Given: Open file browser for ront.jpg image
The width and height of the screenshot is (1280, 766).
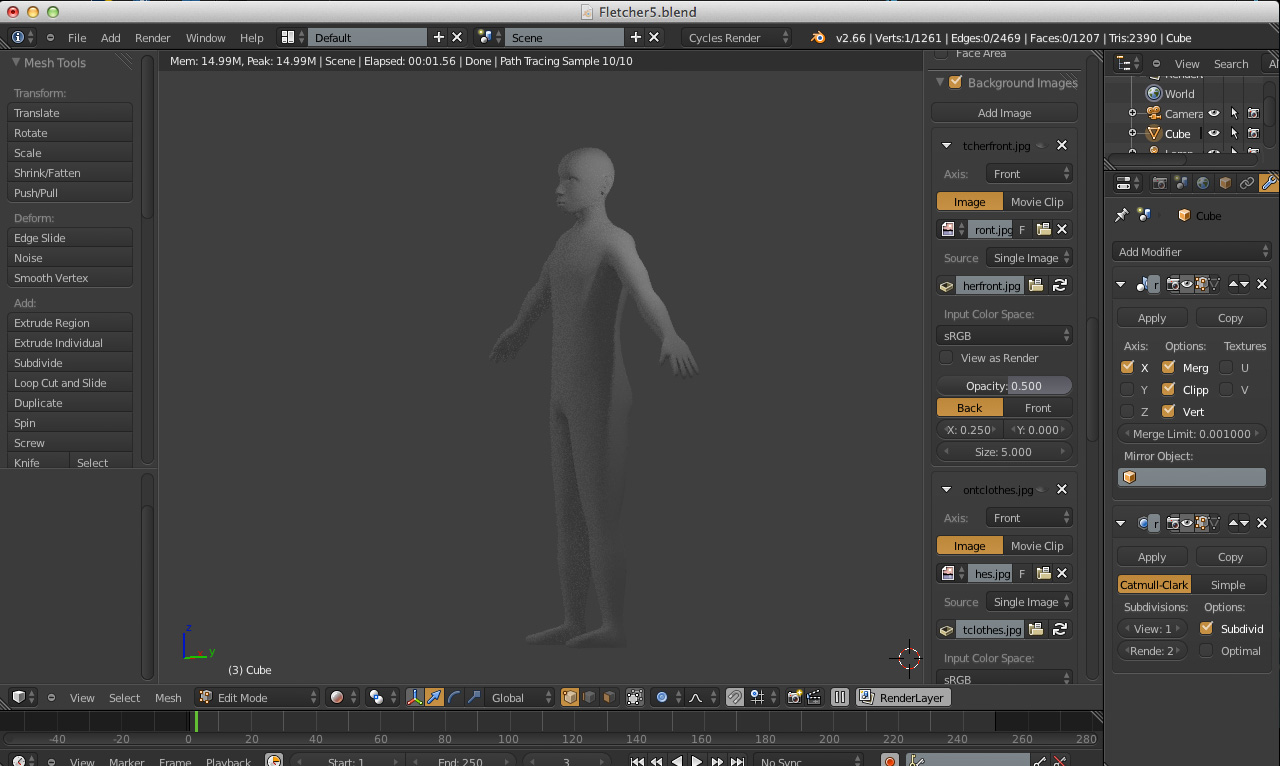Looking at the screenshot, I should [x=1044, y=229].
